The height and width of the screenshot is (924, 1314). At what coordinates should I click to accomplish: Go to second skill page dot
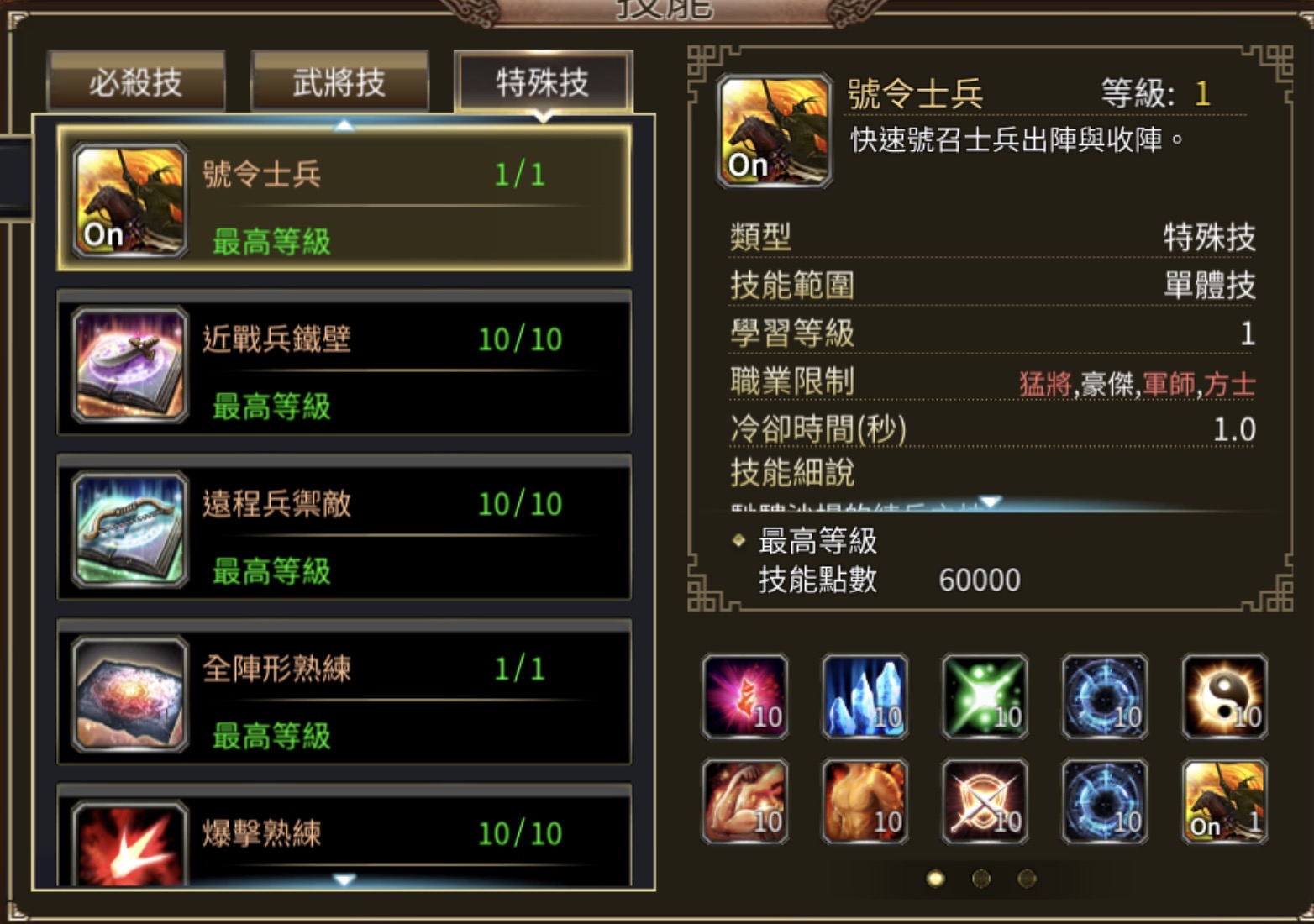tap(980, 879)
